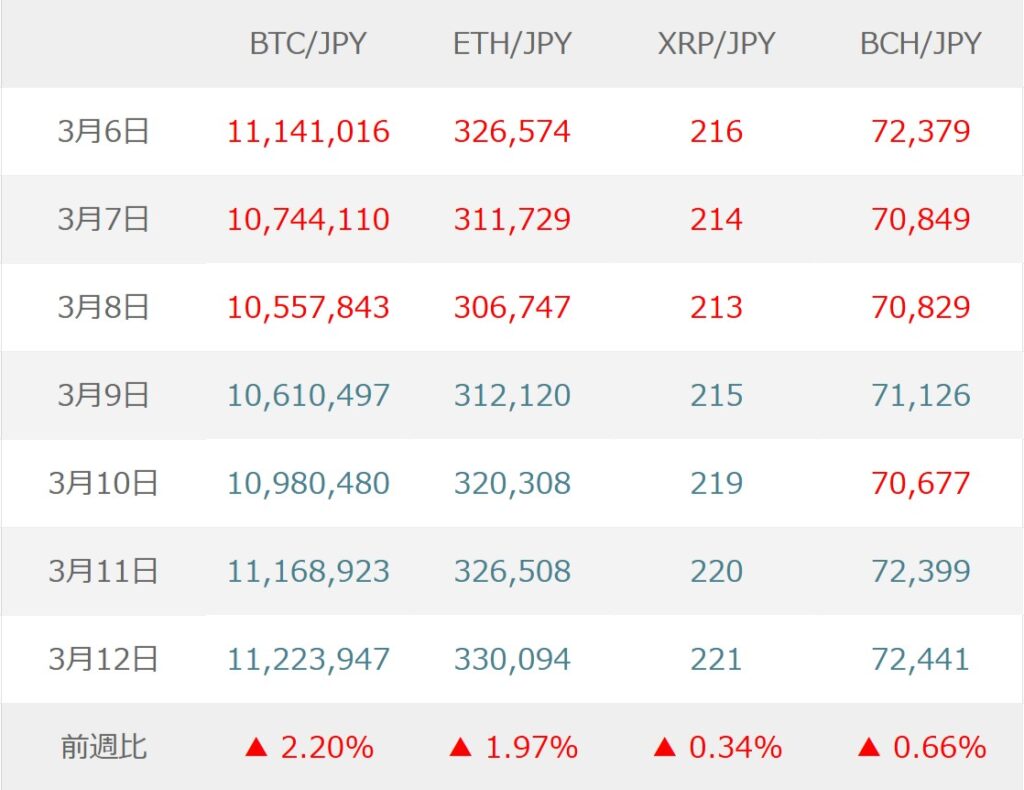Click the 前週比 row label
Image resolution: width=1024 pixels, height=790 pixels.
(103, 747)
